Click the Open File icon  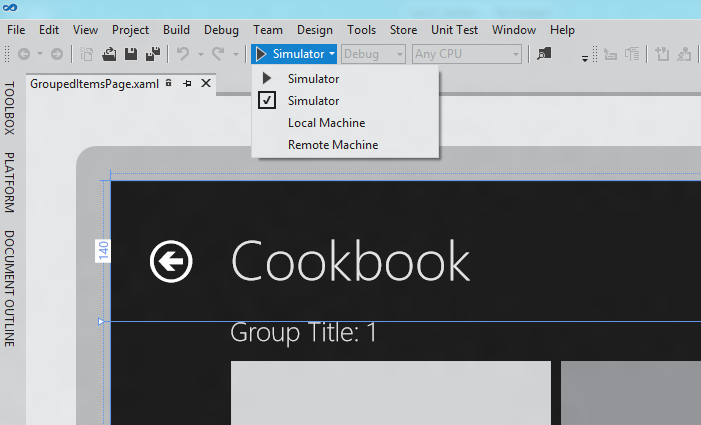pyautogui.click(x=109, y=54)
